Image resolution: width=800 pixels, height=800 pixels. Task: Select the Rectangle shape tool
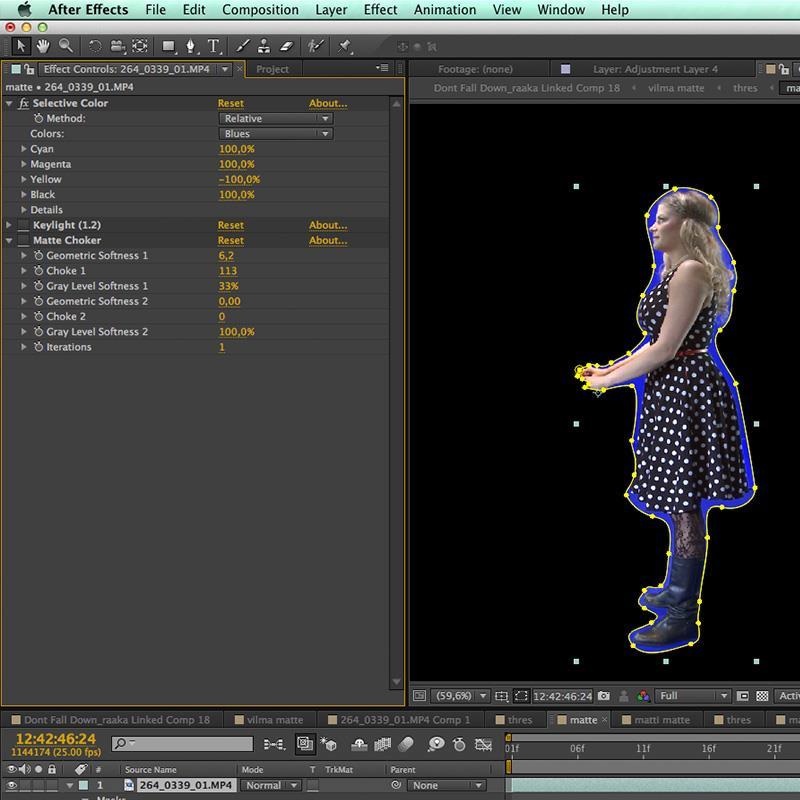click(x=169, y=46)
